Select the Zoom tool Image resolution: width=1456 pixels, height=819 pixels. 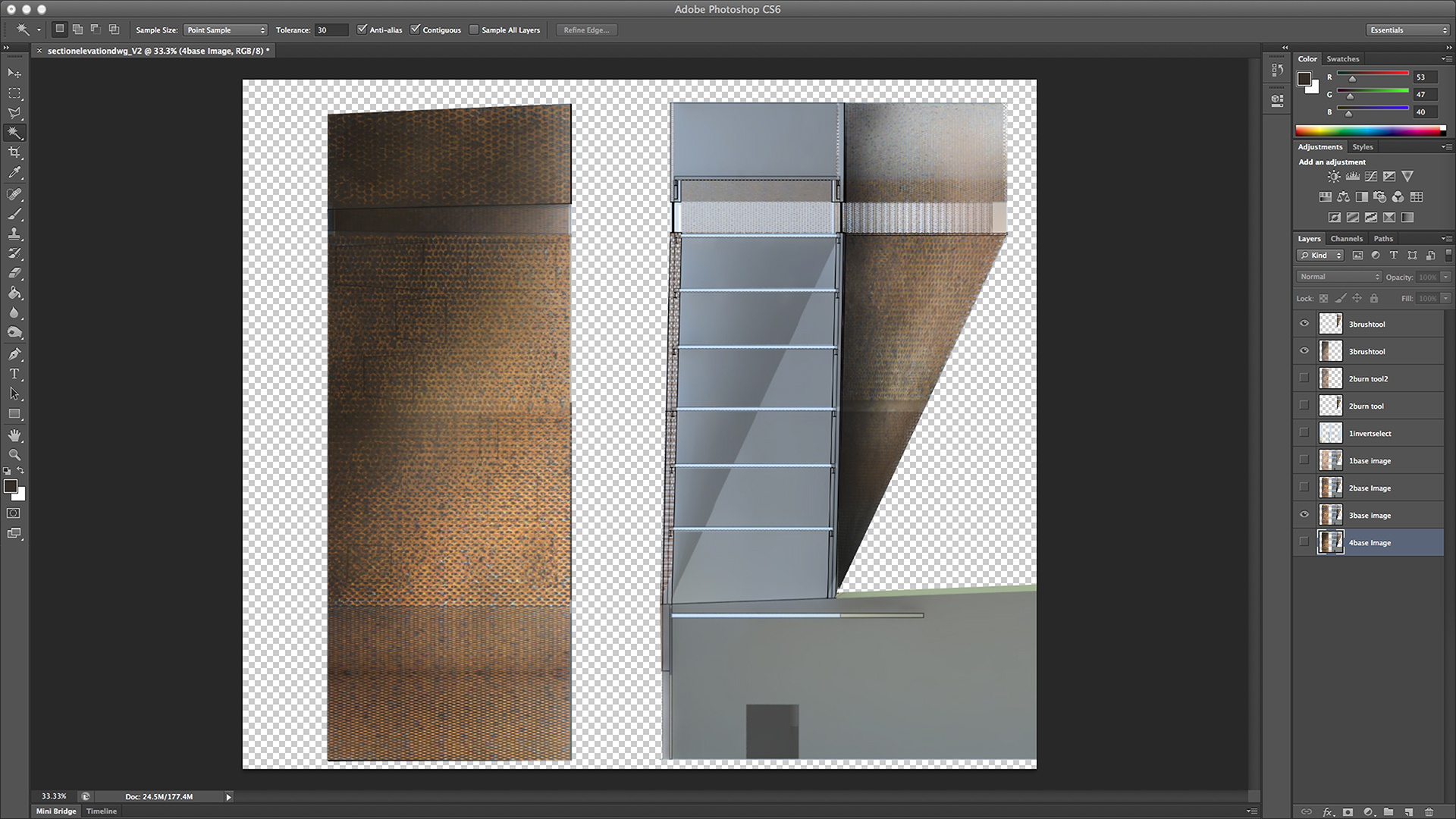point(14,455)
